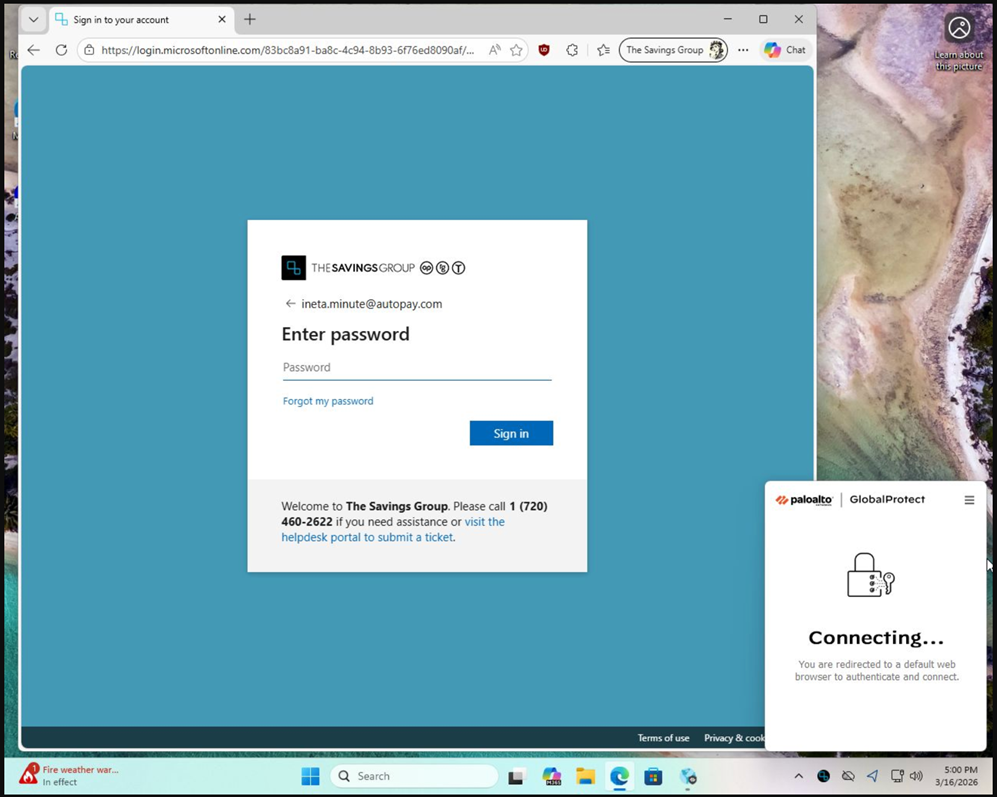Open the Favorites list icon in toolbar
This screenshot has width=997, height=797.
coord(603,50)
